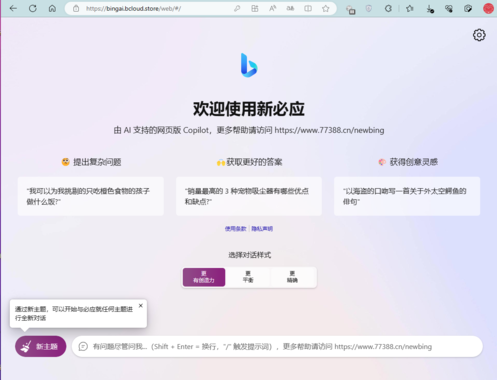Open the downloads toolbar icon
Screen dimensions: 497x380
click(430, 9)
